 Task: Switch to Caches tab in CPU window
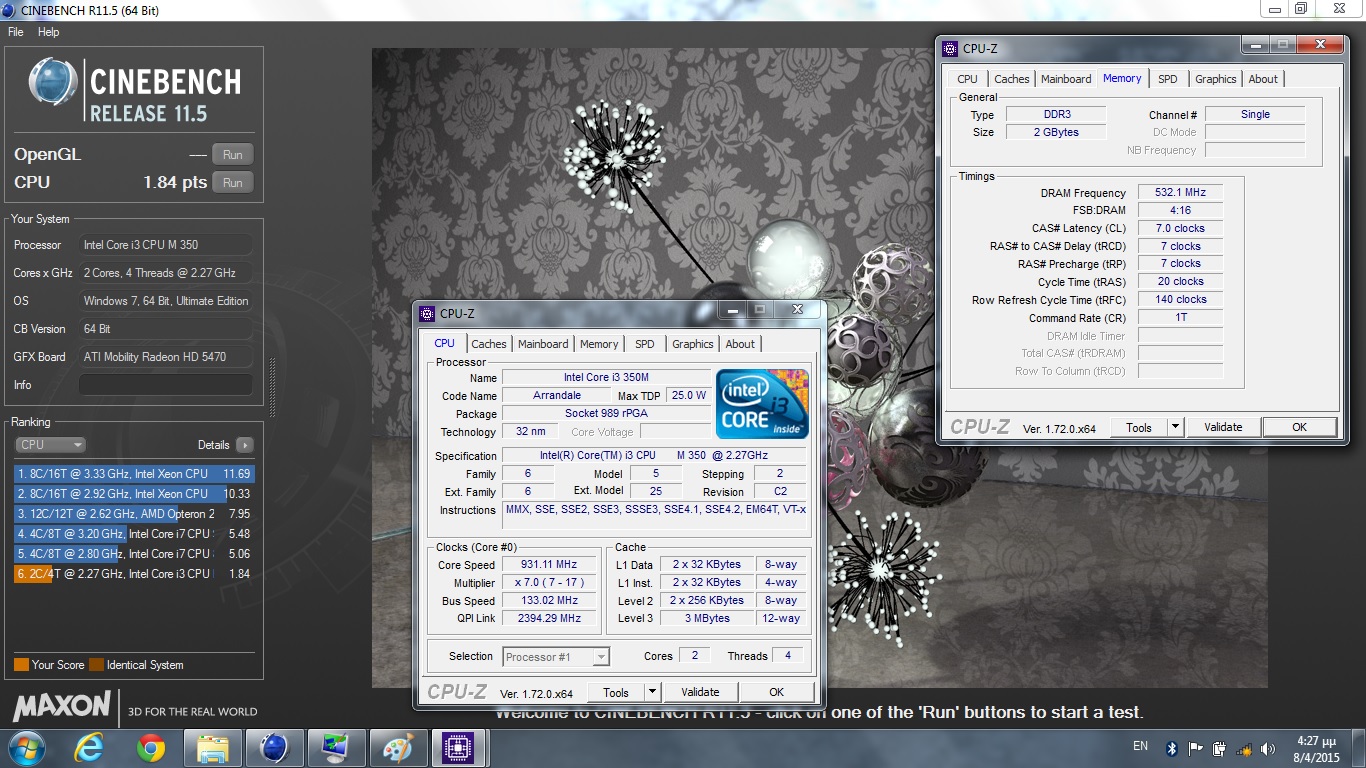point(489,344)
